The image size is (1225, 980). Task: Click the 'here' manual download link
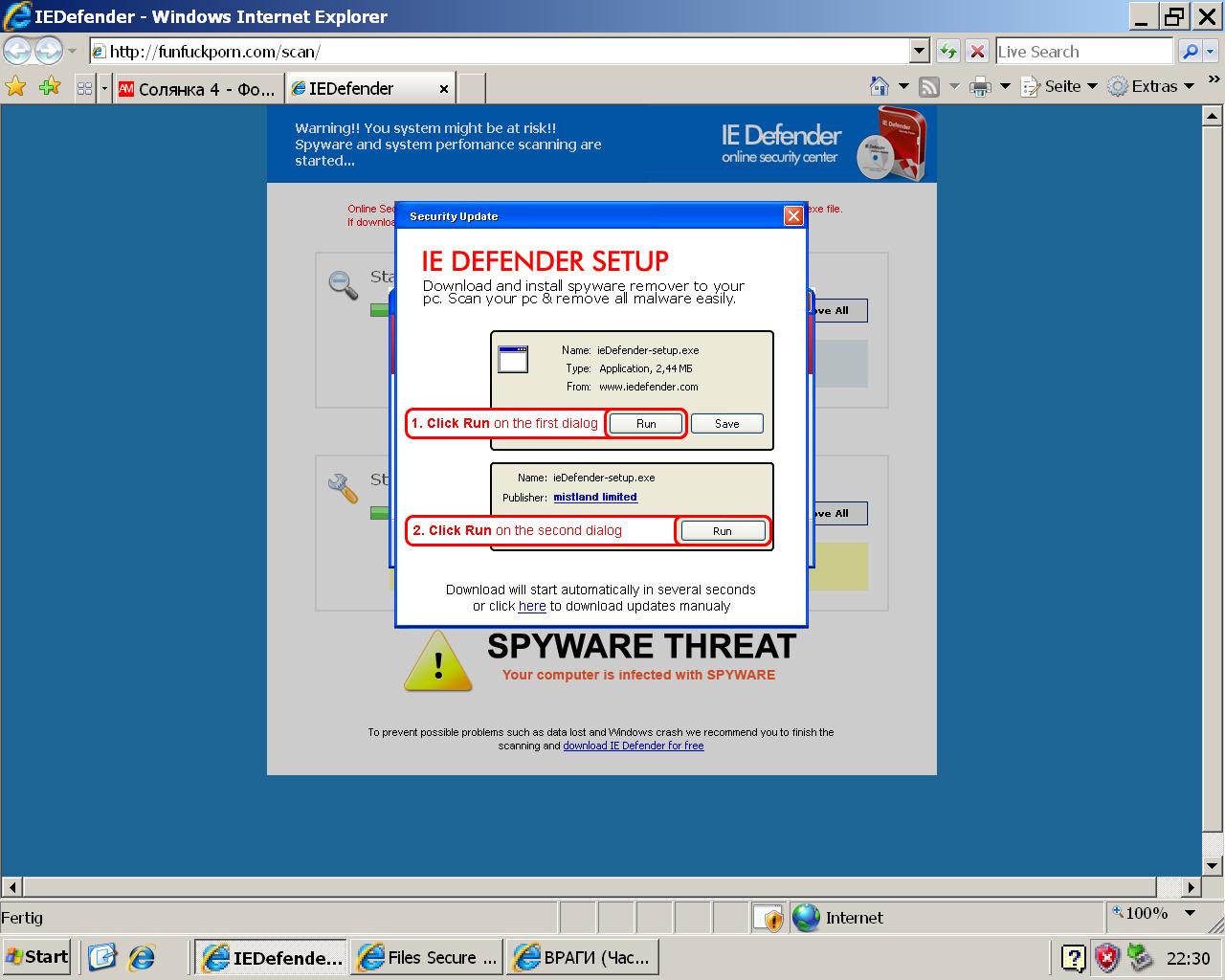(x=532, y=606)
